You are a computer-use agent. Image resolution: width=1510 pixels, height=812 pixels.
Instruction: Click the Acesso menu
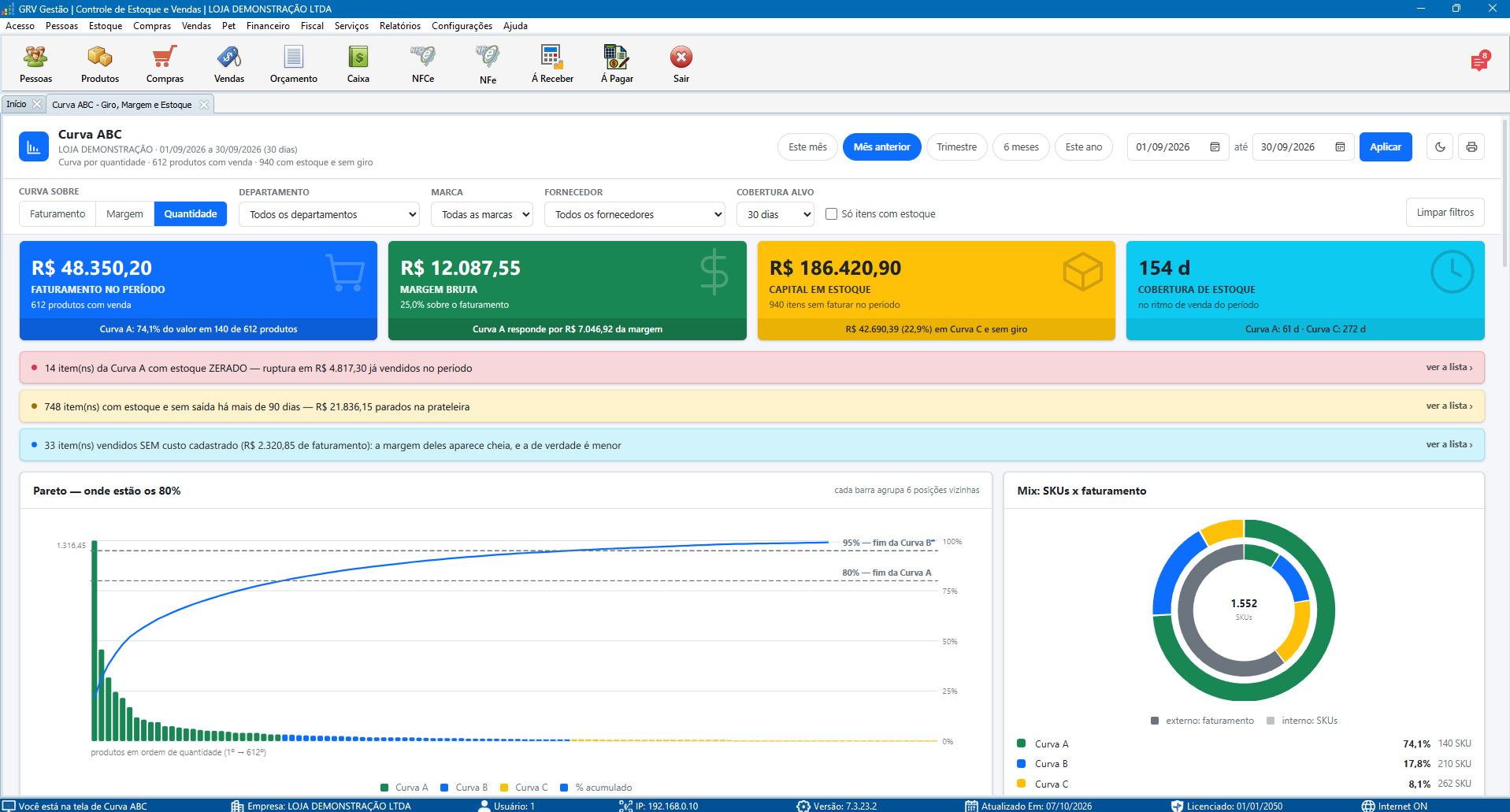20,26
